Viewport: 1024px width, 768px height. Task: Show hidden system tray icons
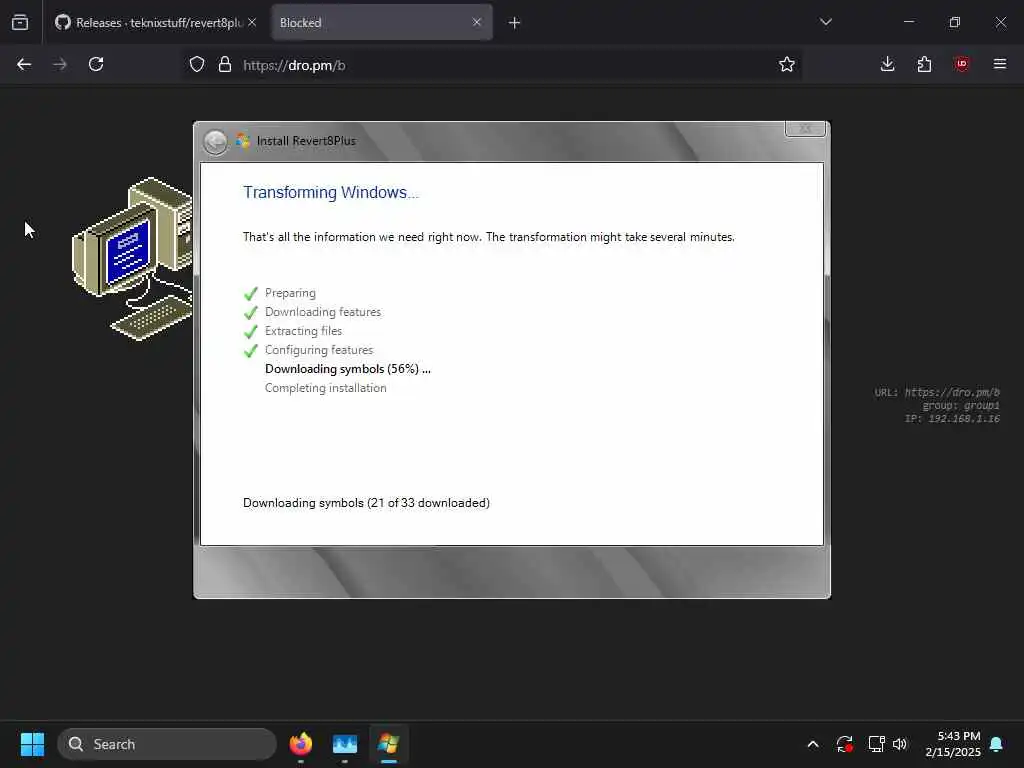[x=813, y=744]
